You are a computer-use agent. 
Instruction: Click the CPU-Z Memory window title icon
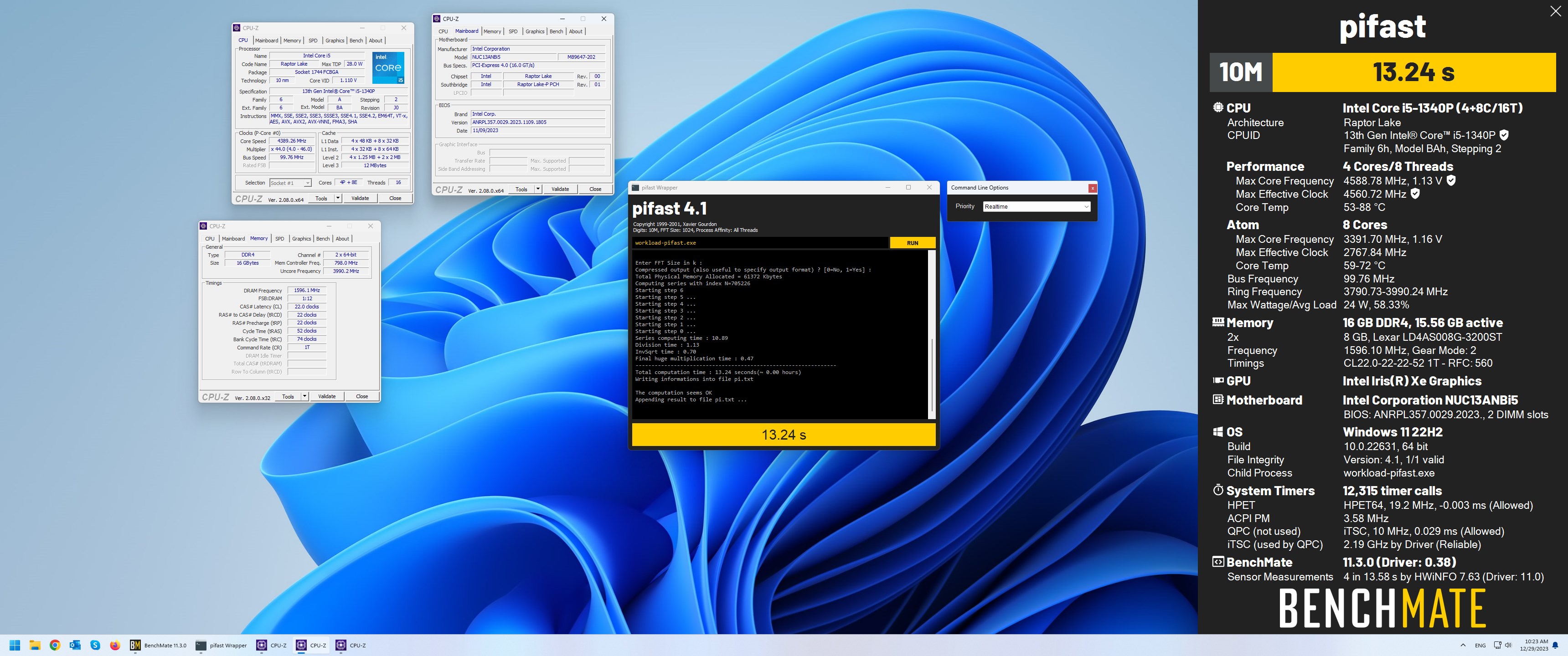pos(203,226)
